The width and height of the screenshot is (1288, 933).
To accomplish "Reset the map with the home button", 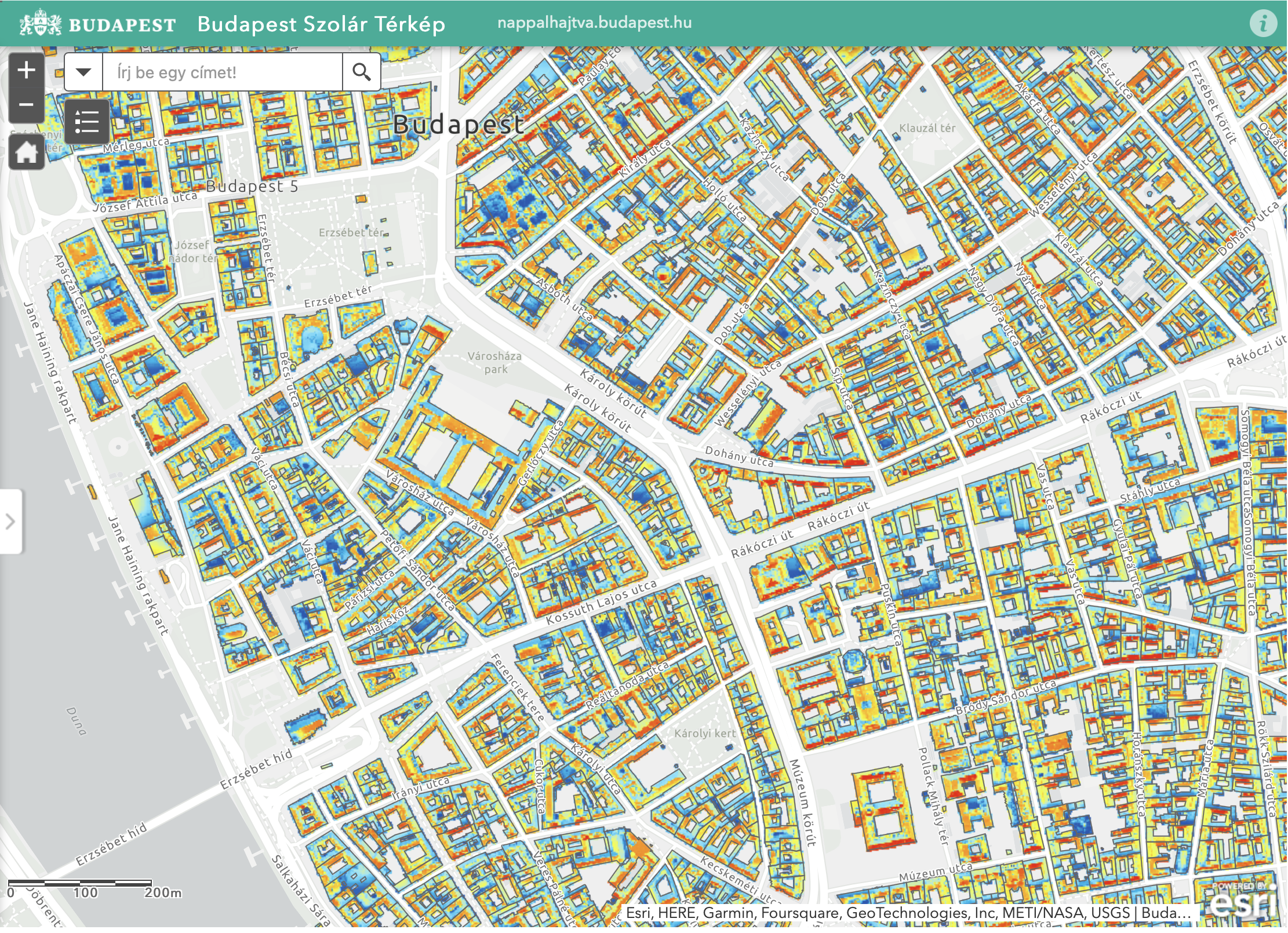I will [27, 153].
